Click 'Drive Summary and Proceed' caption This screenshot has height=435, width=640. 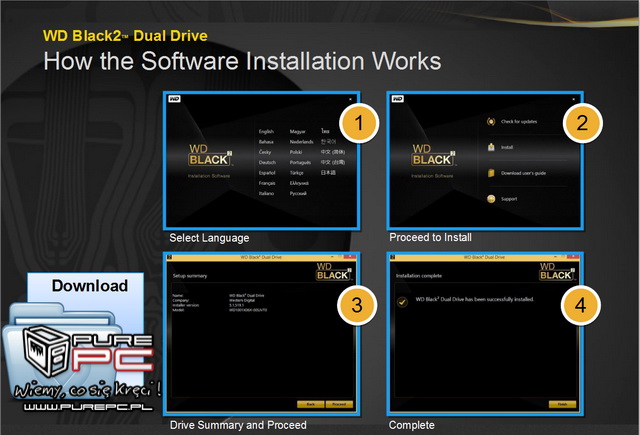[238, 425]
